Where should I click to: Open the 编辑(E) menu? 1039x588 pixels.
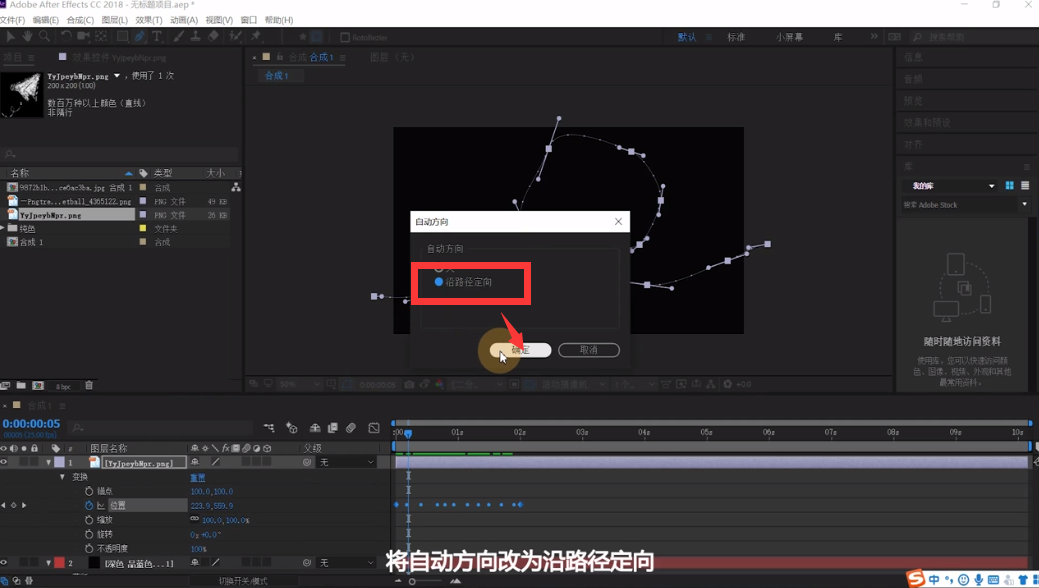point(46,20)
